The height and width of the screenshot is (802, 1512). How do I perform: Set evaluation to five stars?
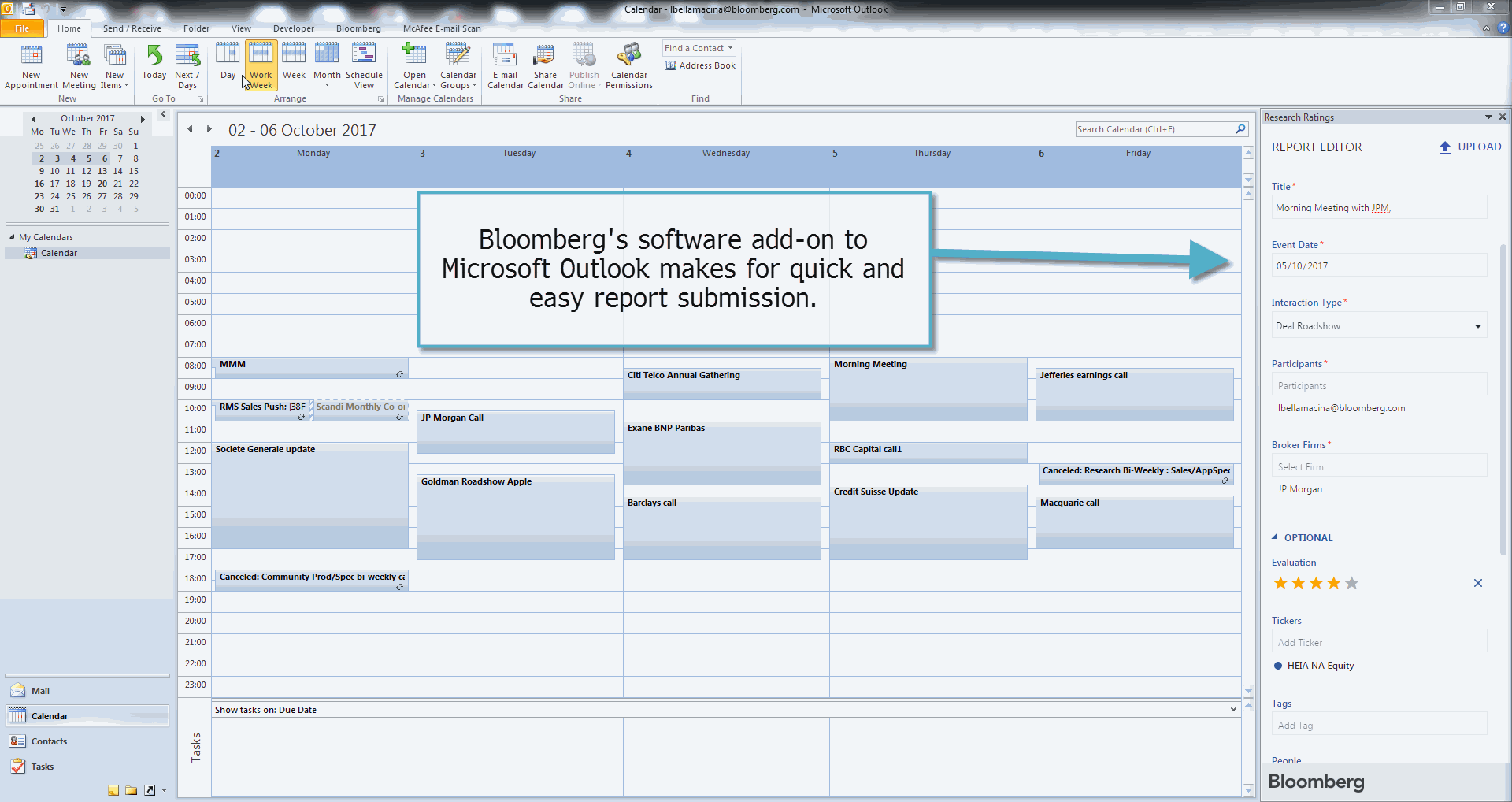click(x=1352, y=583)
